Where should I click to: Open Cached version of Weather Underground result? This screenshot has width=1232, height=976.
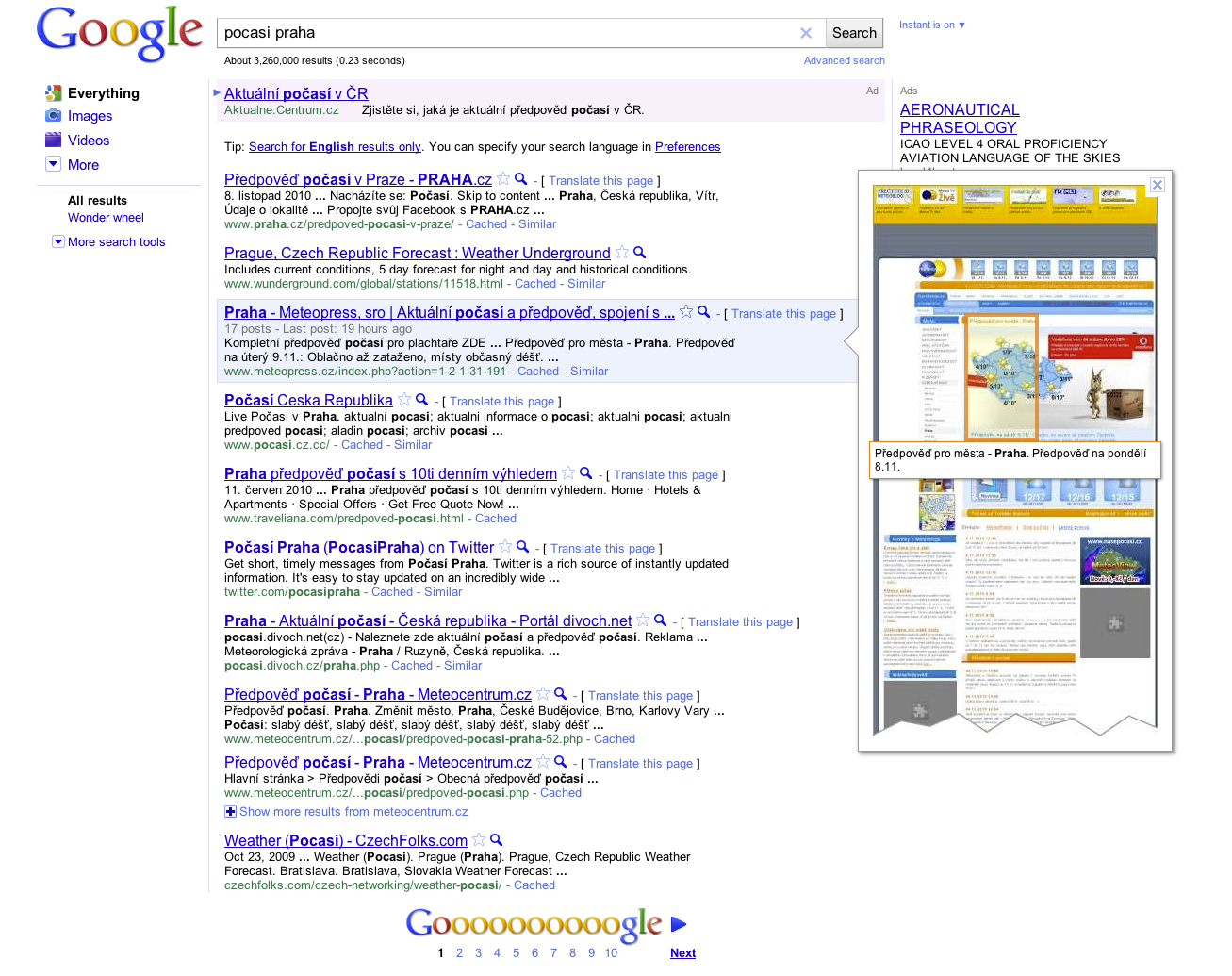pyautogui.click(x=535, y=283)
